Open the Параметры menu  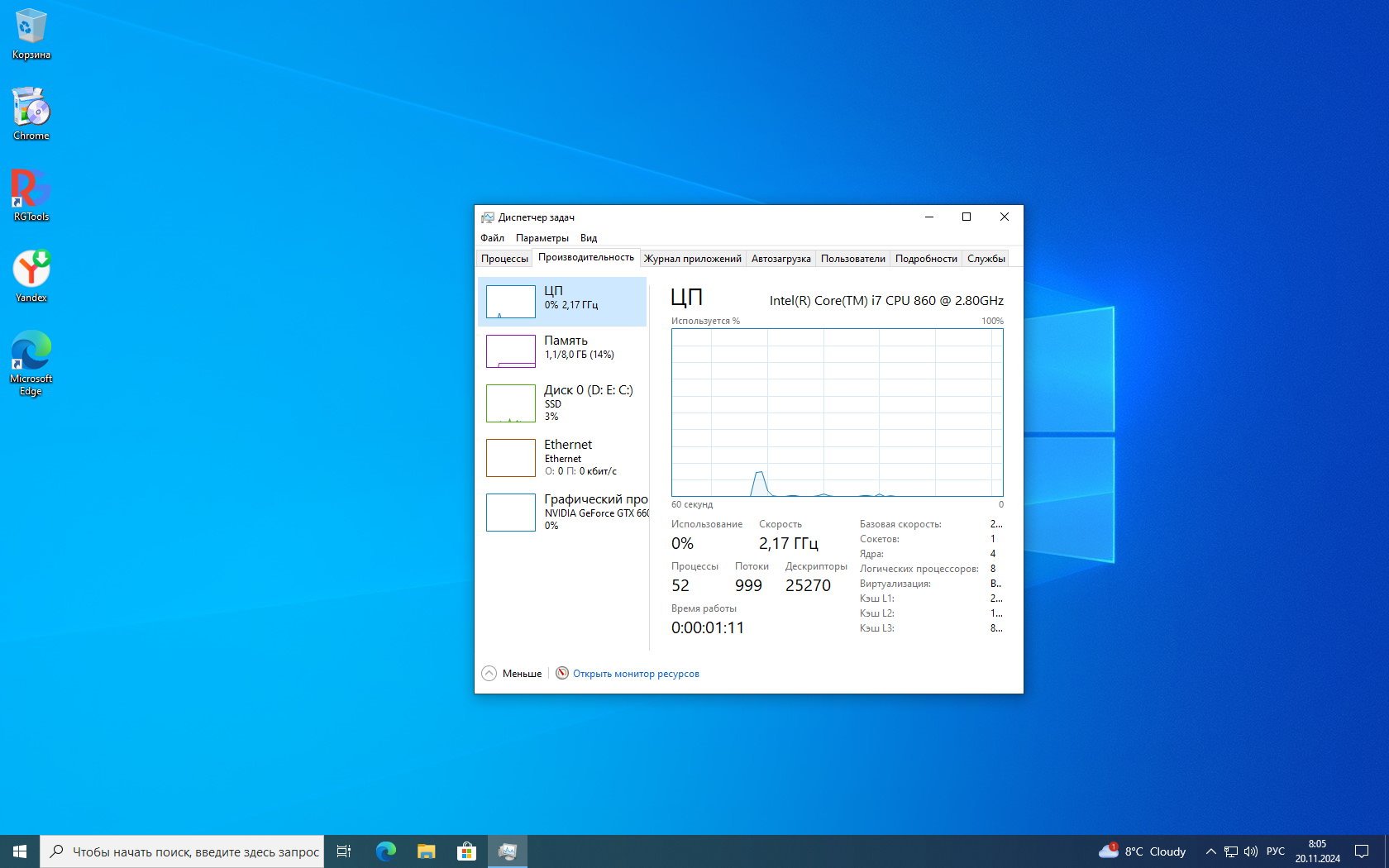542,238
